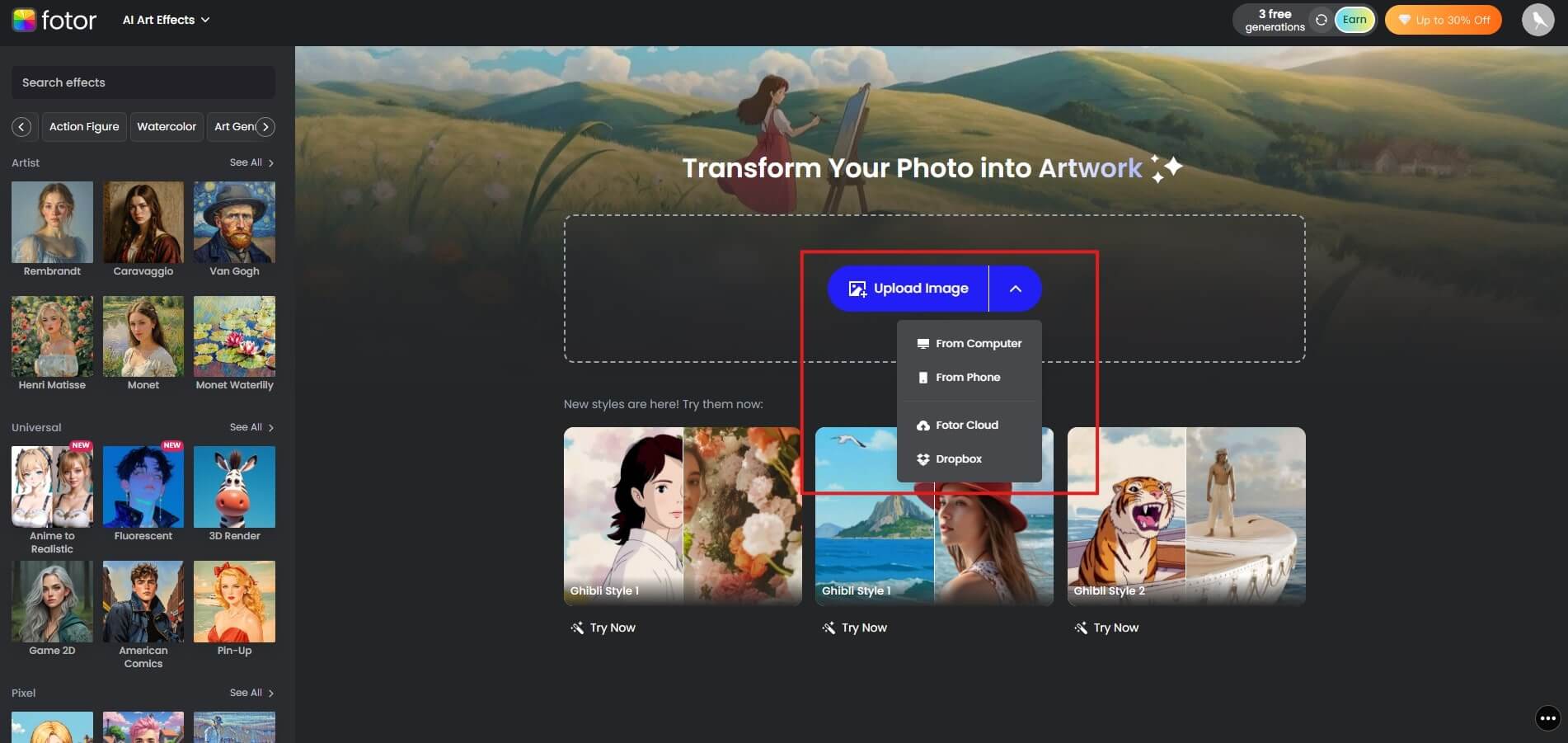Image resolution: width=1568 pixels, height=743 pixels.
Task: Choose the Caravaggio effect thumbnail
Action: (x=143, y=222)
